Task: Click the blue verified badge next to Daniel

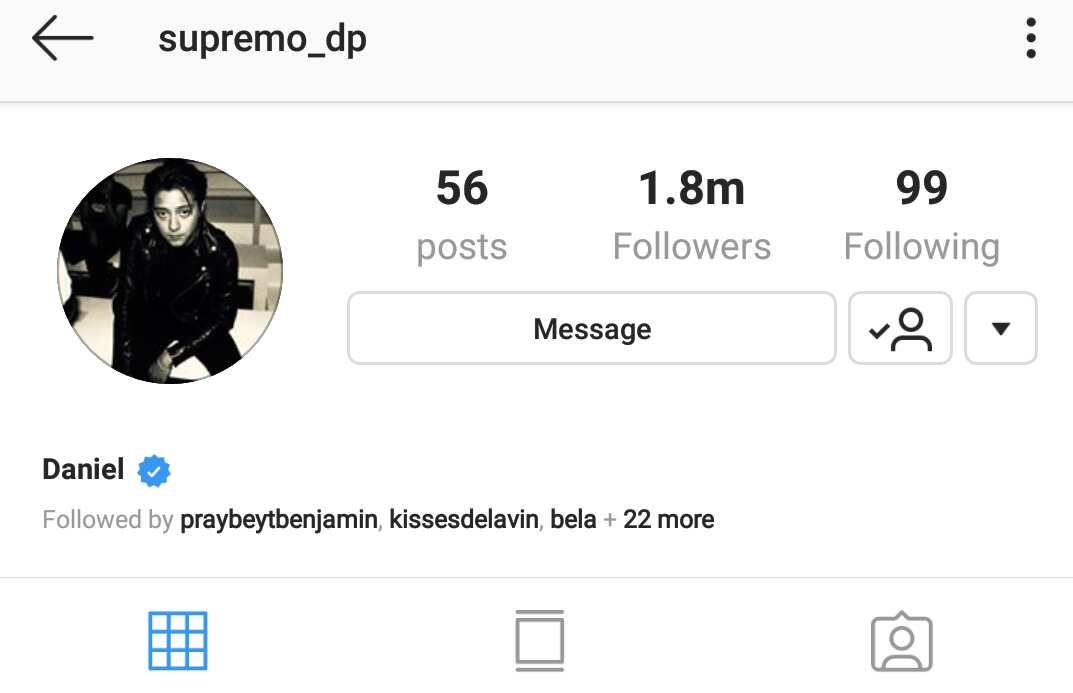Action: pyautogui.click(x=154, y=471)
